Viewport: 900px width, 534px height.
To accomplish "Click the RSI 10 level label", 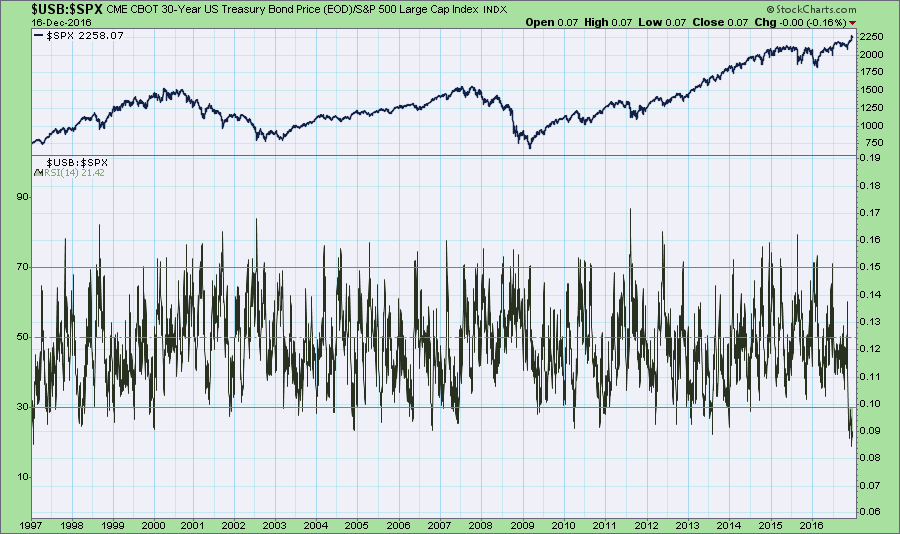I will coord(23,477).
